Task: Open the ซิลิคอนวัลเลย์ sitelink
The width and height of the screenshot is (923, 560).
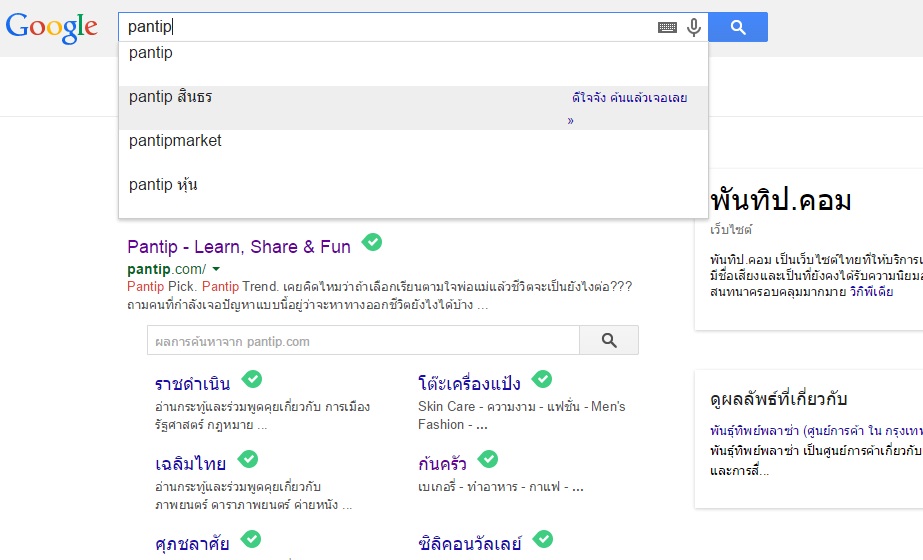Action: click(470, 544)
